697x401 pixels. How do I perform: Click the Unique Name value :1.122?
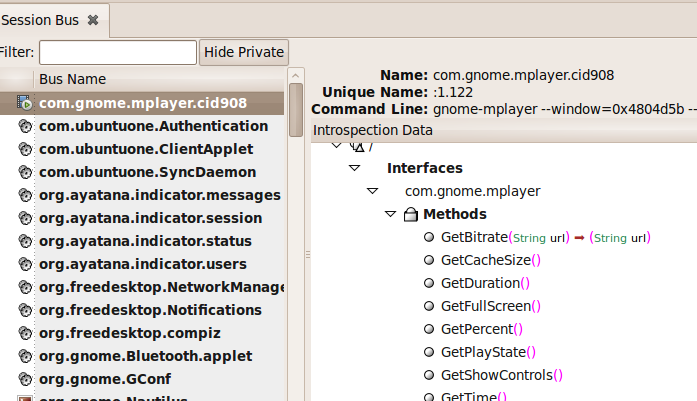tap(453, 92)
